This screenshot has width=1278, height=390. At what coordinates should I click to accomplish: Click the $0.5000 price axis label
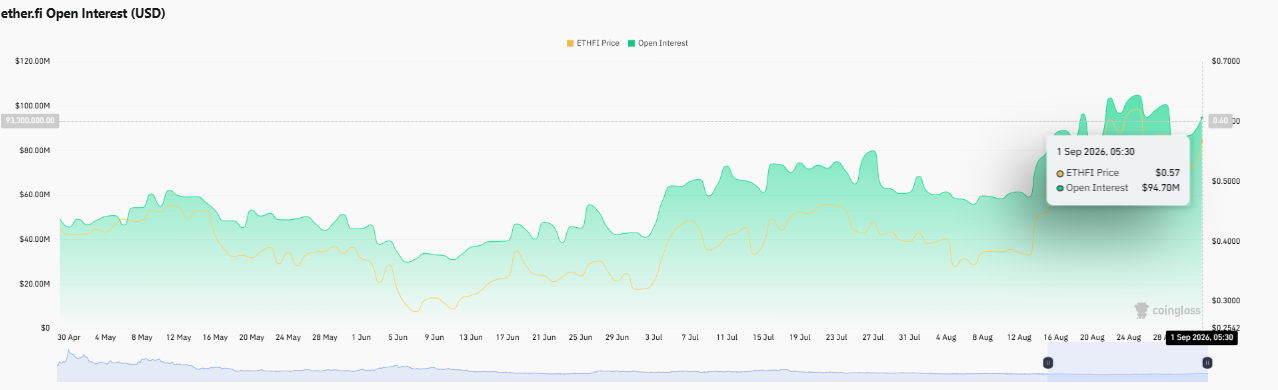1226,181
